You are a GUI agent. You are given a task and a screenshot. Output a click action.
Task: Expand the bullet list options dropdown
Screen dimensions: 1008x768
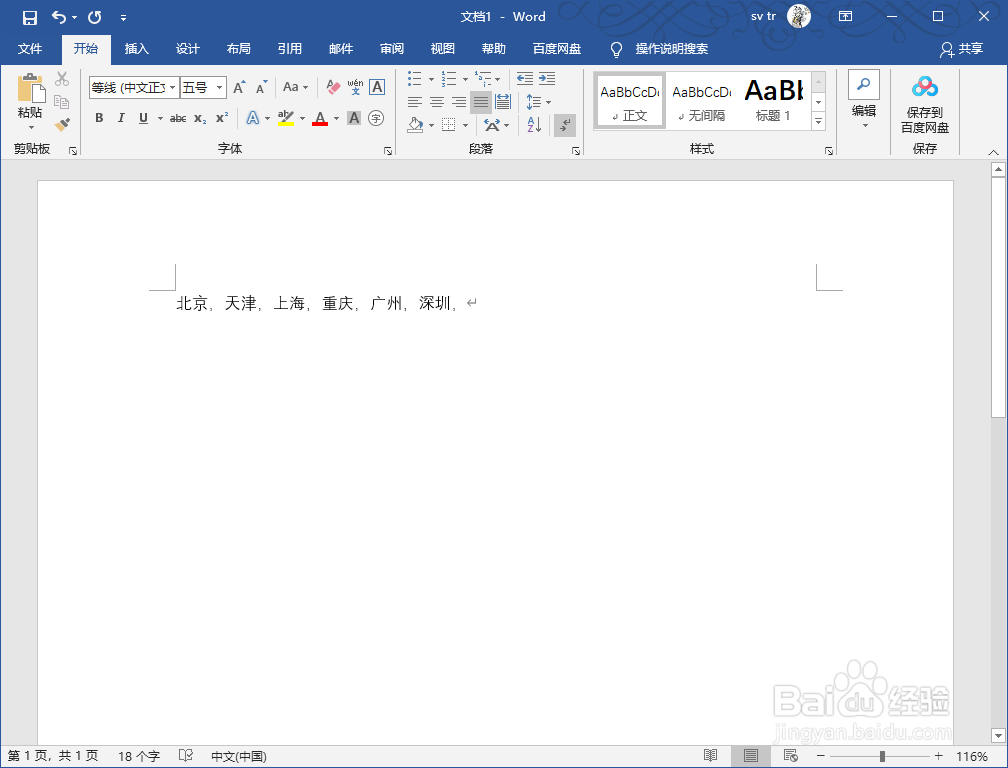[x=430, y=80]
